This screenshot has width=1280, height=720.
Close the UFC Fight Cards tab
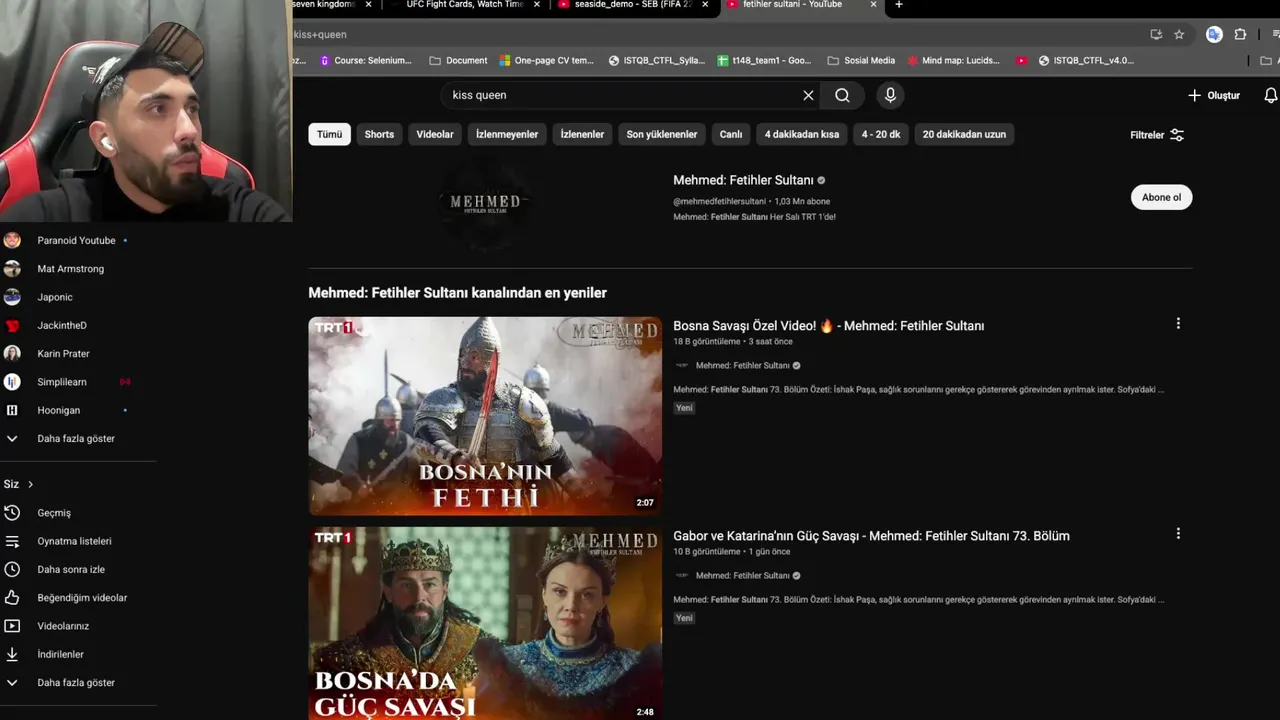536,5
